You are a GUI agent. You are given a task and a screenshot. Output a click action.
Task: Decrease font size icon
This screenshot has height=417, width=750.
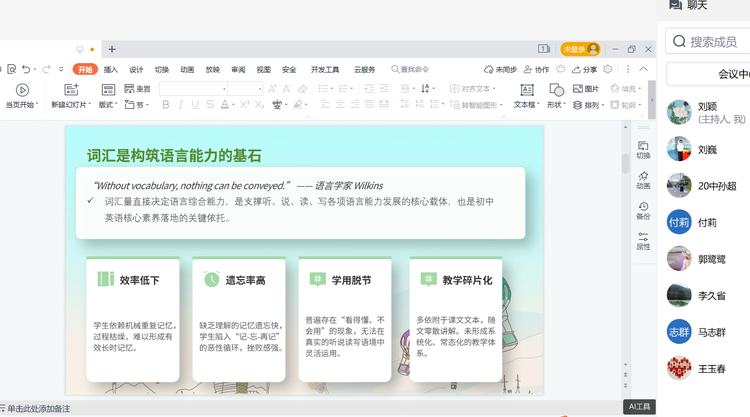(x=287, y=89)
